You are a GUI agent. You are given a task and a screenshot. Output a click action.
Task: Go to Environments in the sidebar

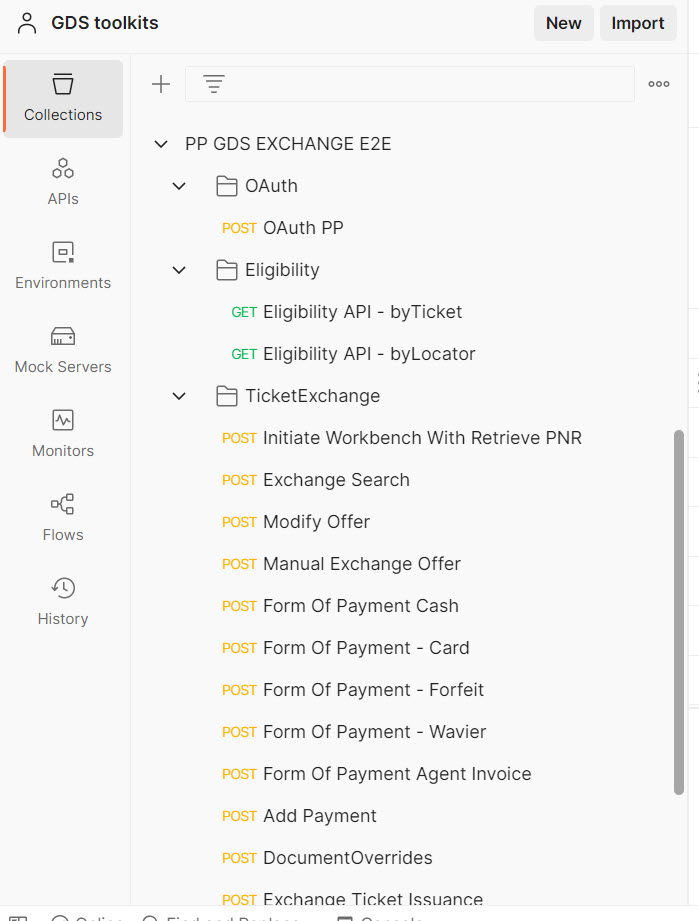pos(63,266)
